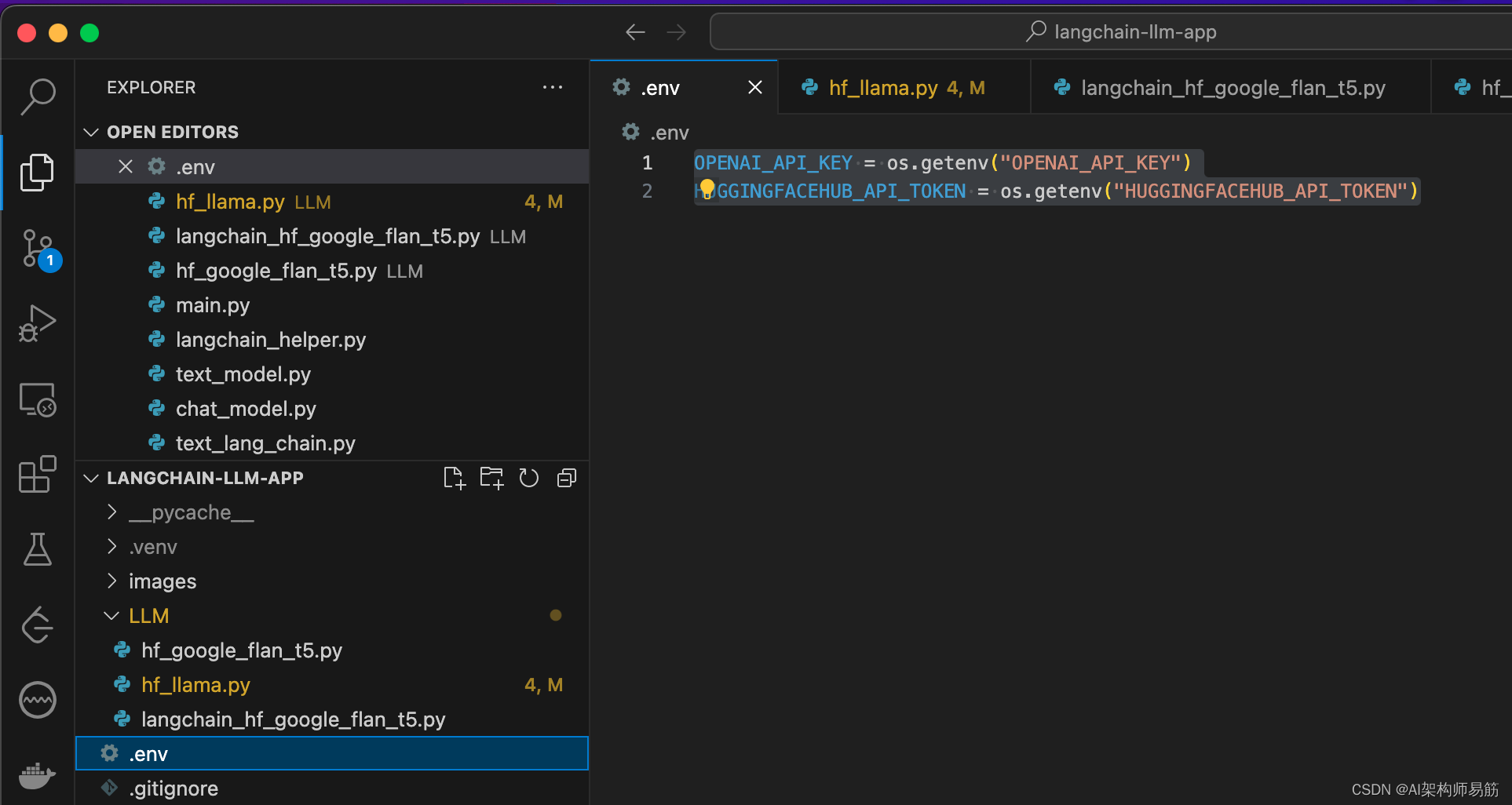Click the New Folder icon in explorer header
This screenshot has width=1512, height=805.
[492, 478]
